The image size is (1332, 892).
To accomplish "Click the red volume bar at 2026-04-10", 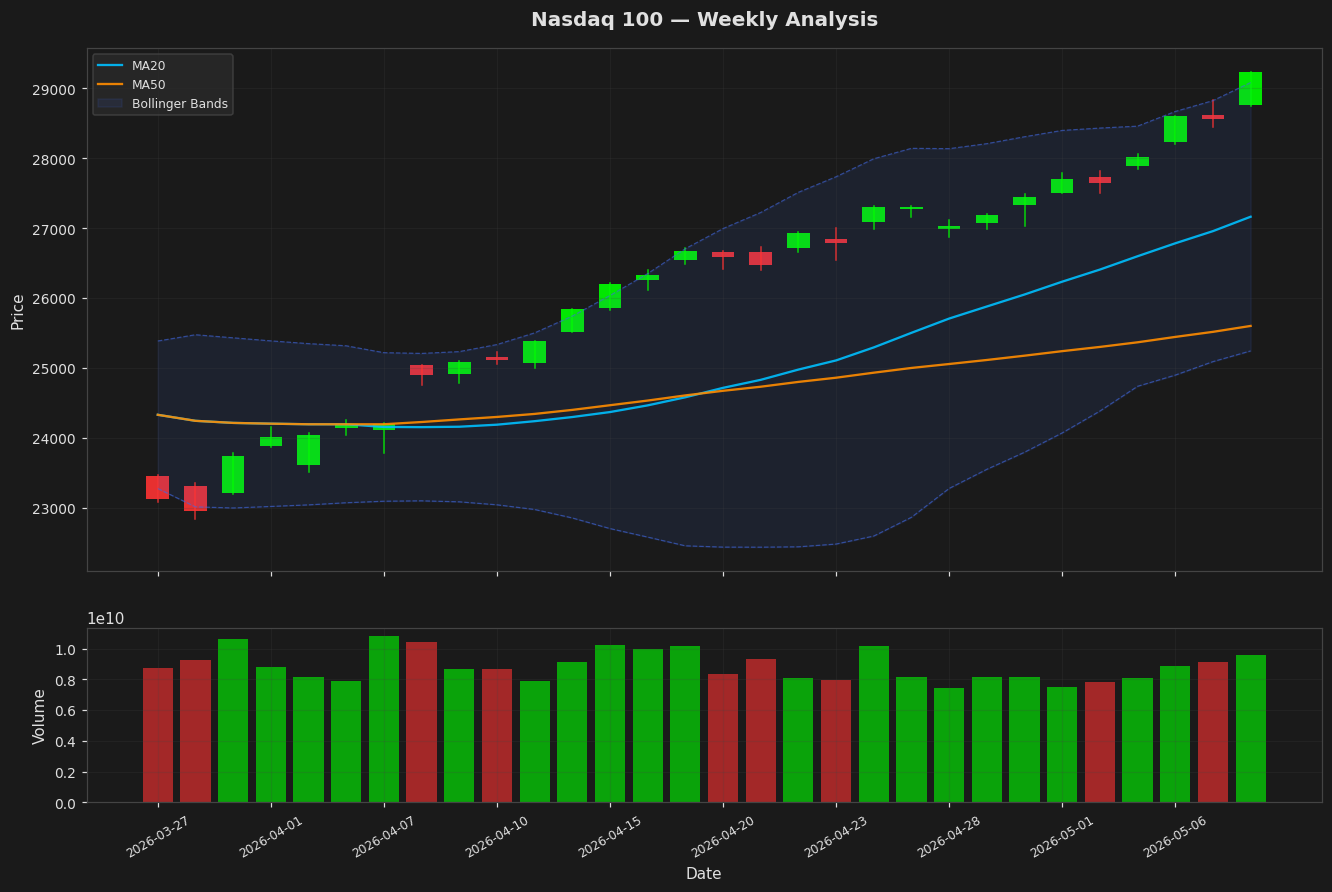I will pos(497,735).
